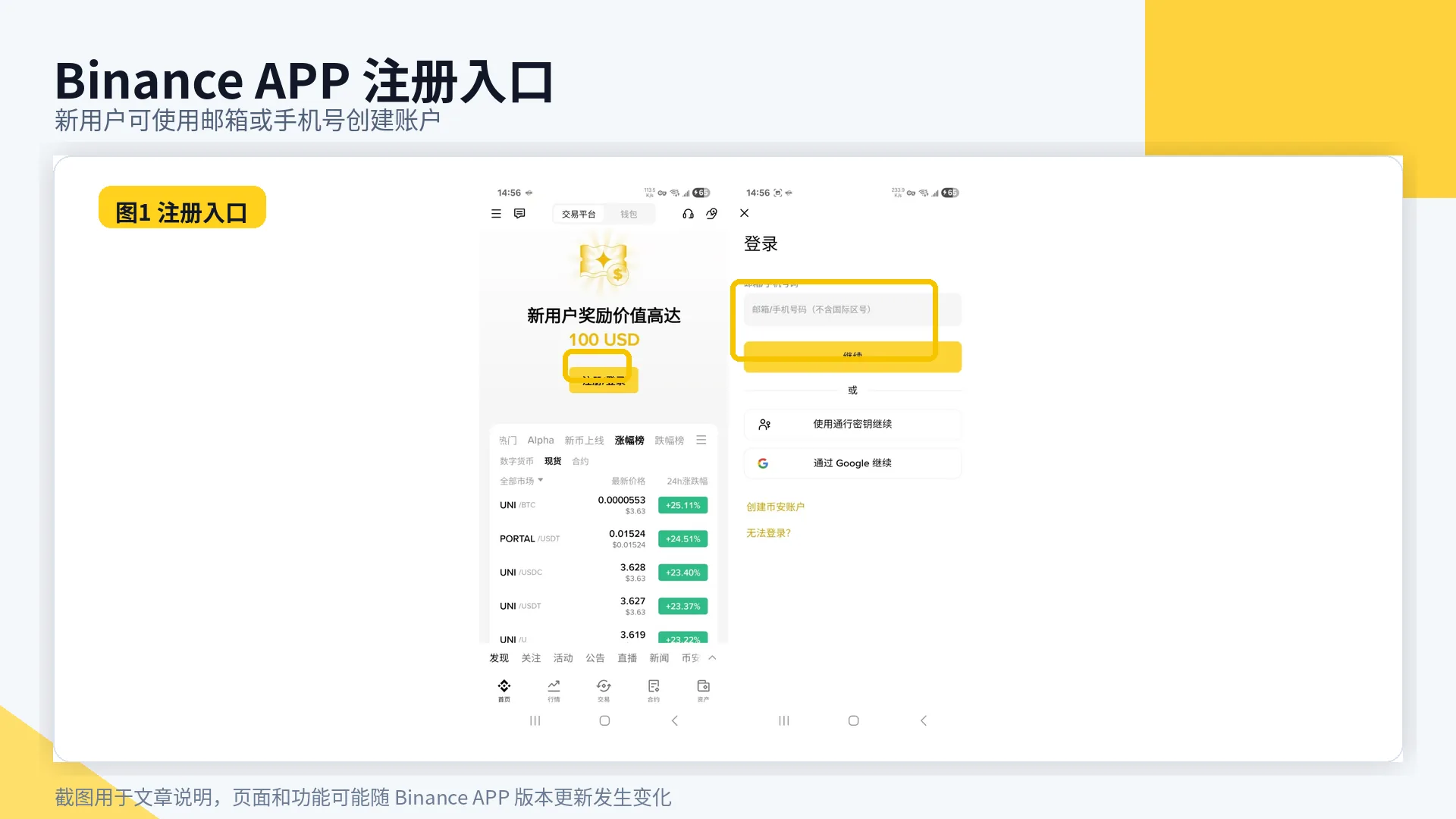Image resolution: width=1456 pixels, height=819 pixels.
Task: Choose 使用通行密钥继续 passkey option
Action: (x=852, y=424)
